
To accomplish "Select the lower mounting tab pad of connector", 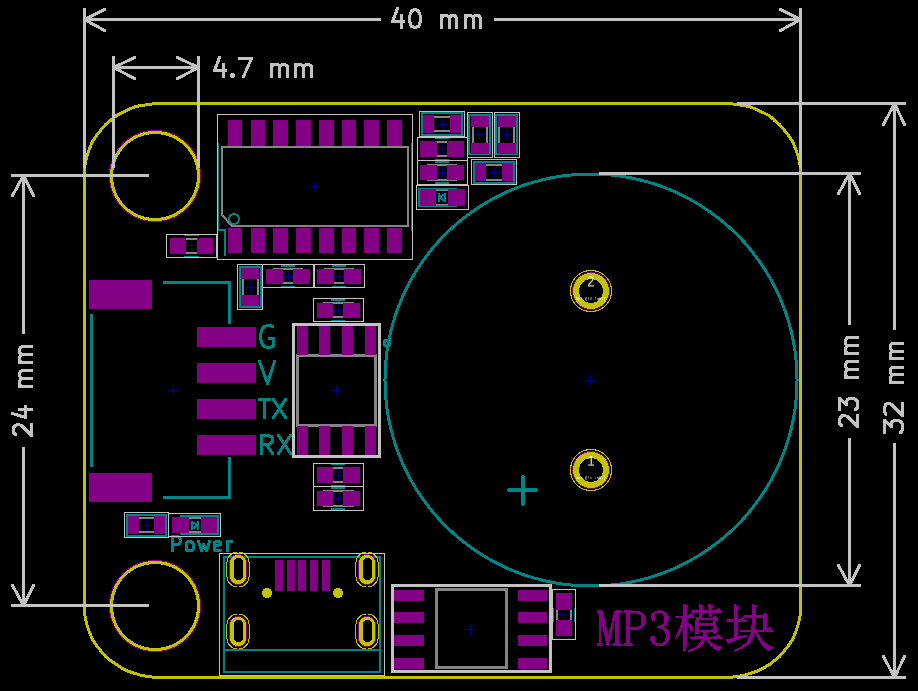I will [x=121, y=487].
